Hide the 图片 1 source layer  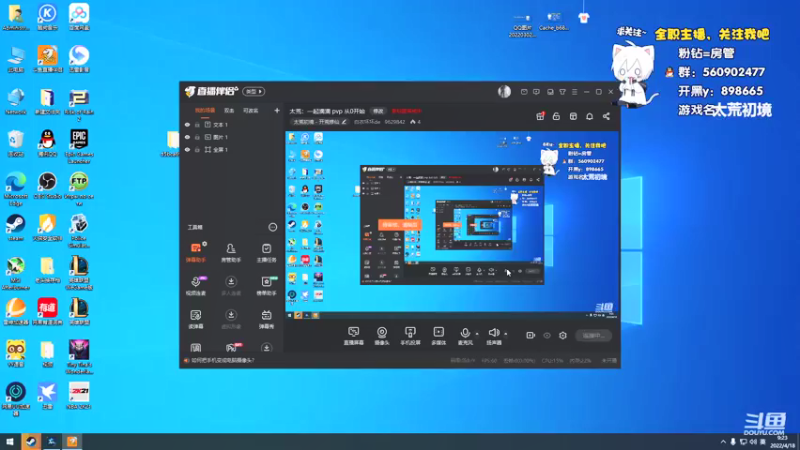187,137
